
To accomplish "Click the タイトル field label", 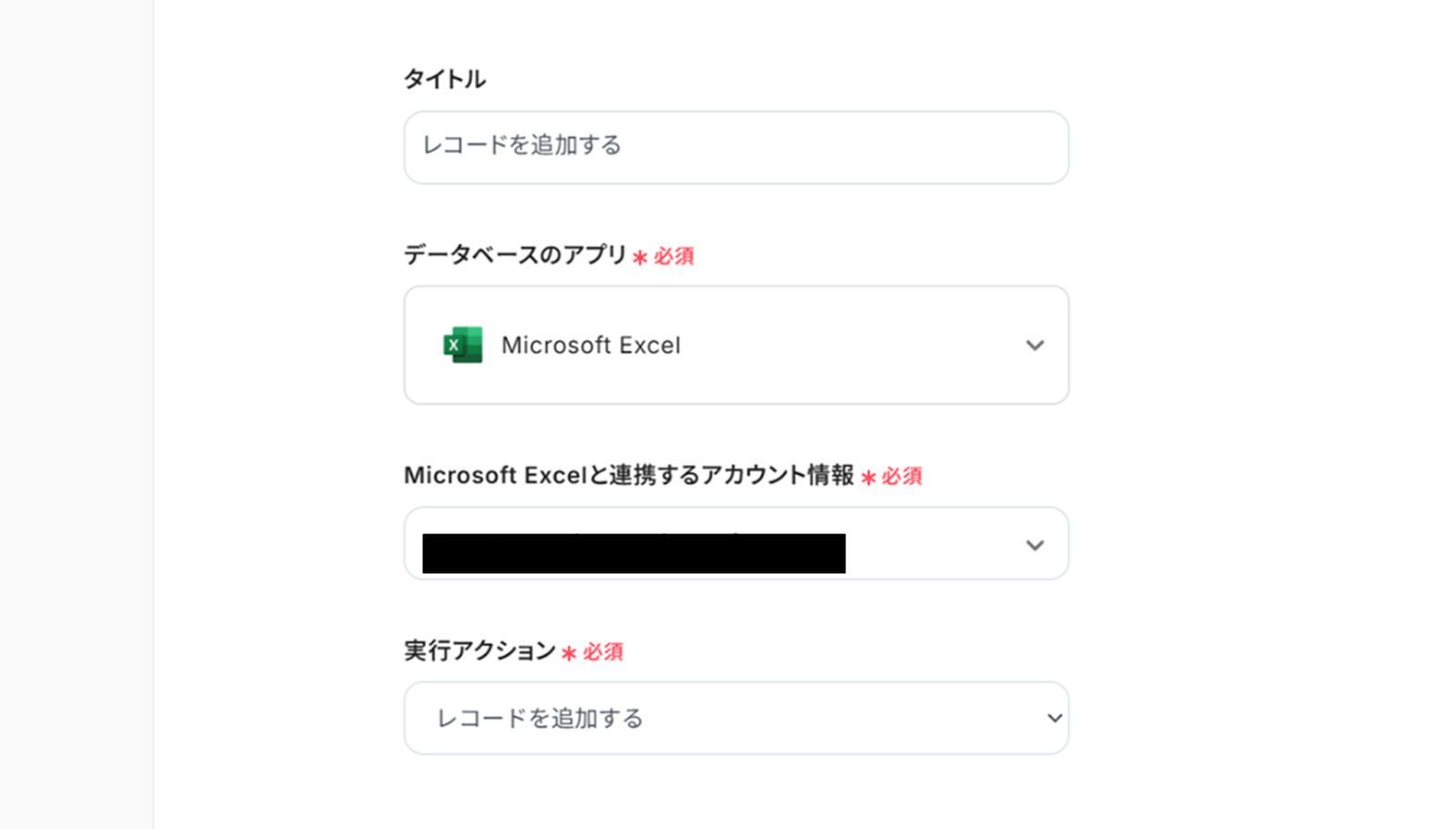I will (x=444, y=79).
